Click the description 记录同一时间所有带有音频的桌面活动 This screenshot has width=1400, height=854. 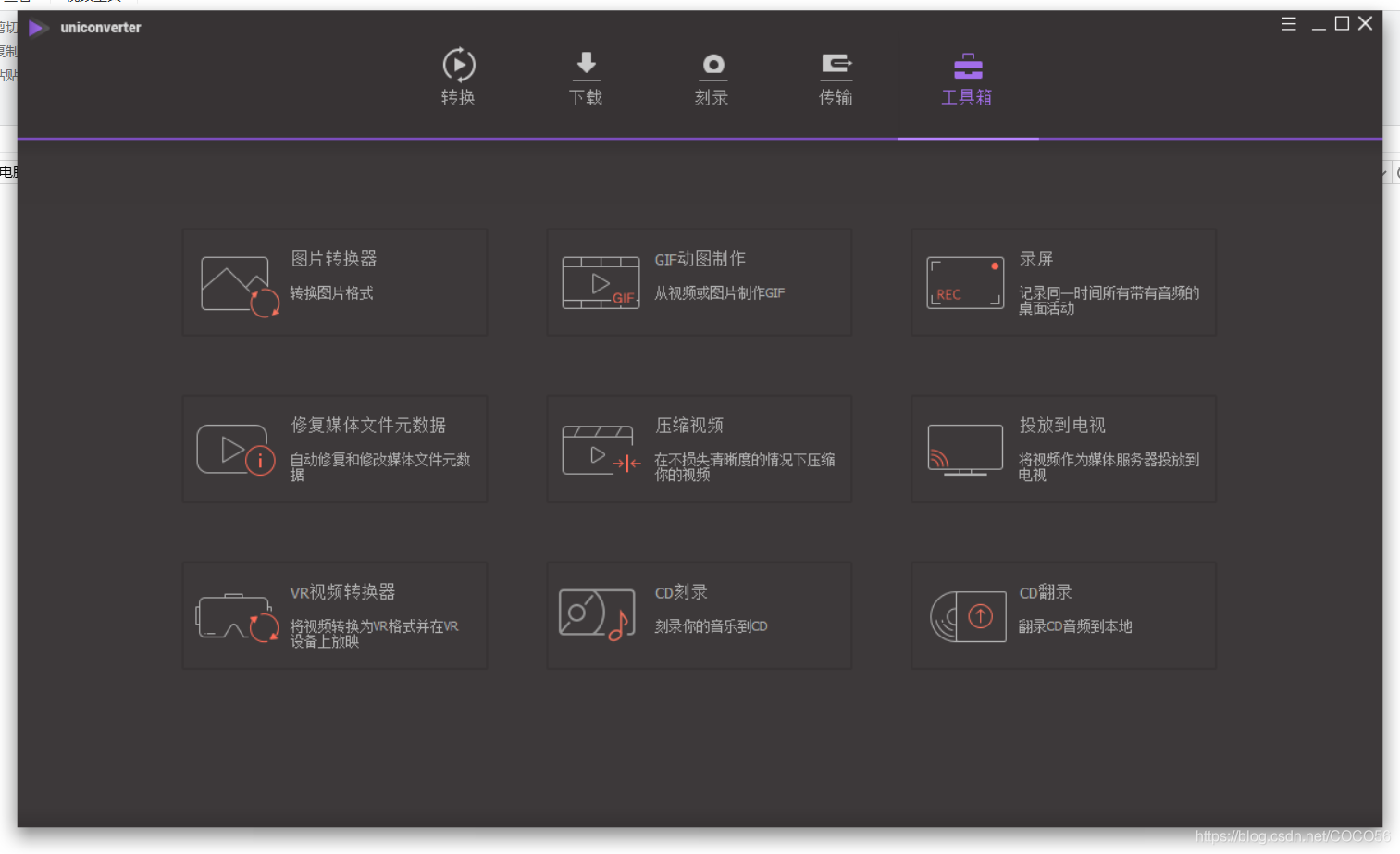(1109, 301)
